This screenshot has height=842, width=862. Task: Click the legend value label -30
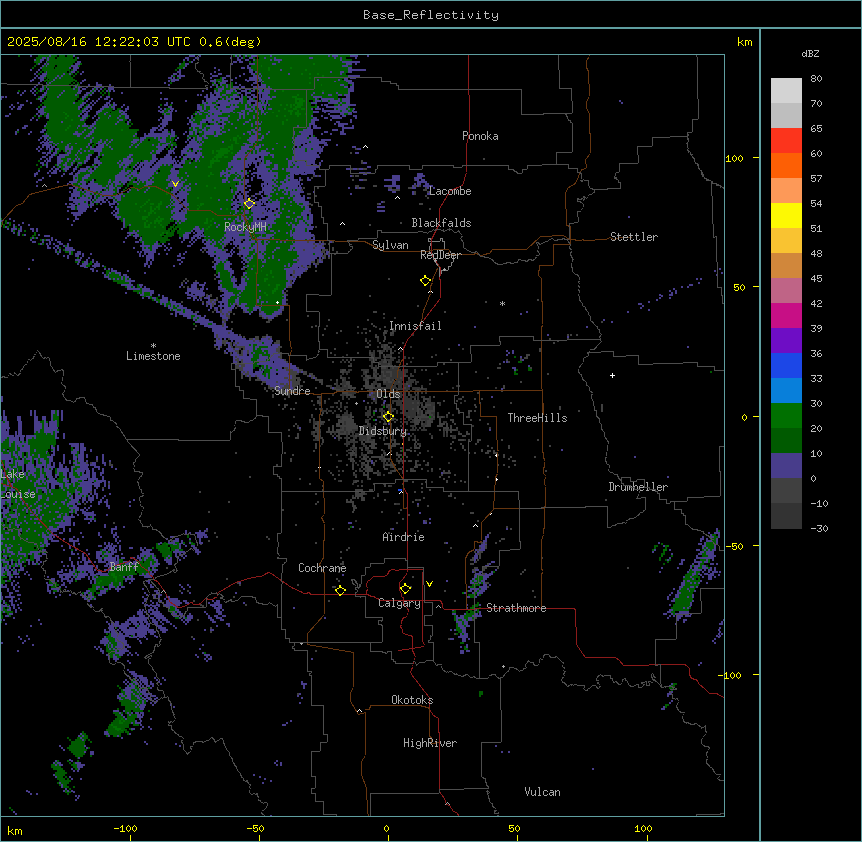click(819, 529)
